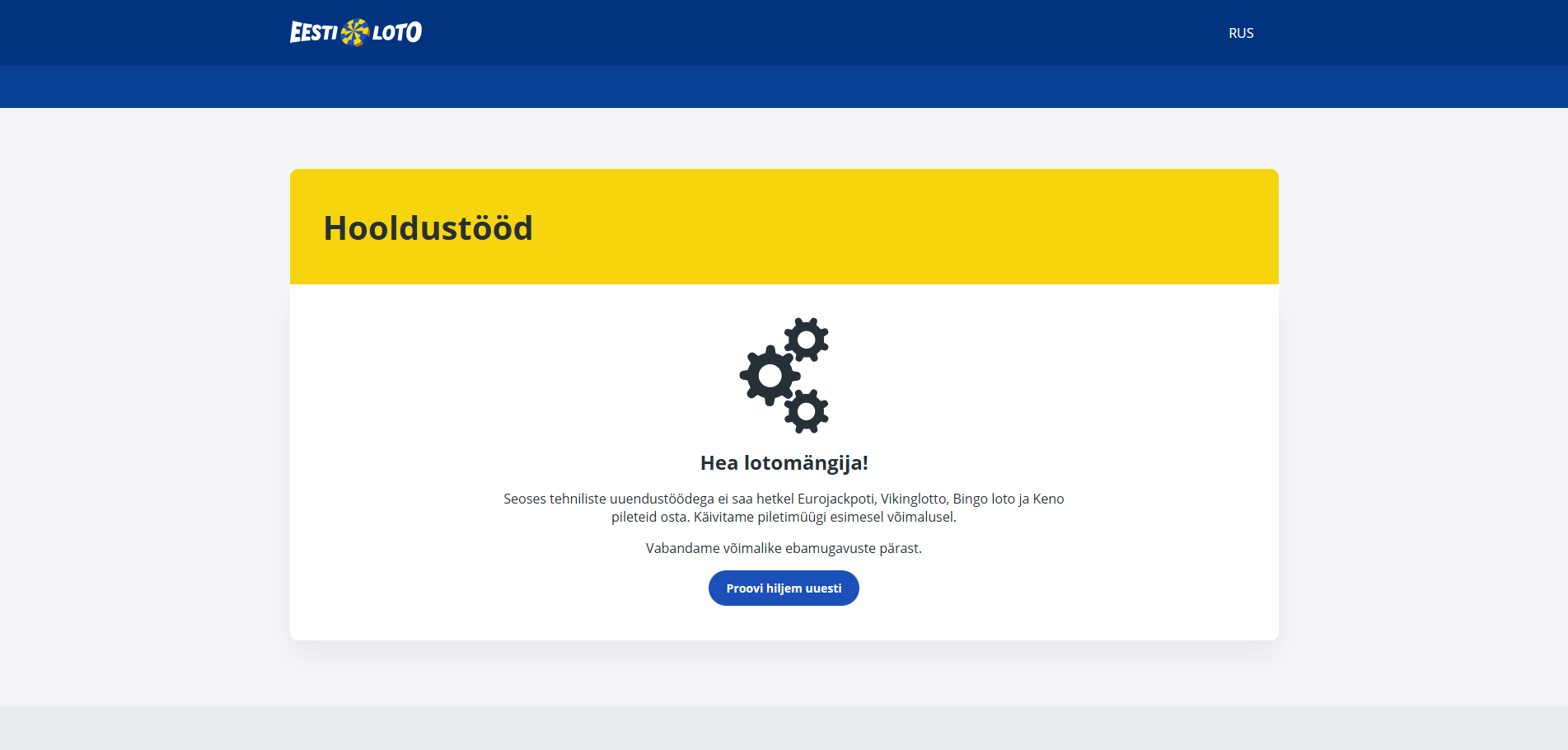This screenshot has width=1568, height=750.
Task: Click the large left gear icon
Action: (x=770, y=376)
